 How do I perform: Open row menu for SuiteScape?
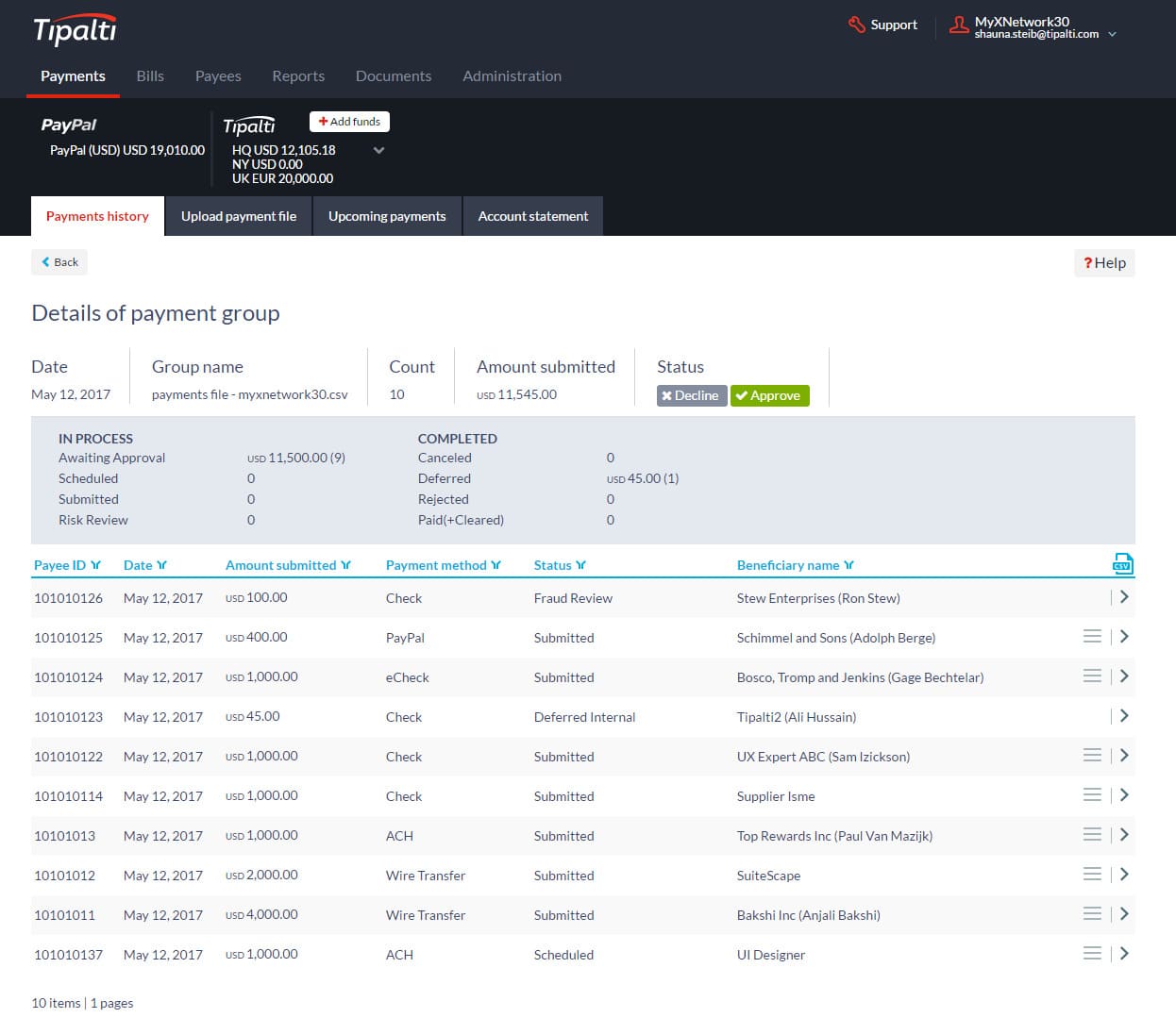coord(1092,875)
